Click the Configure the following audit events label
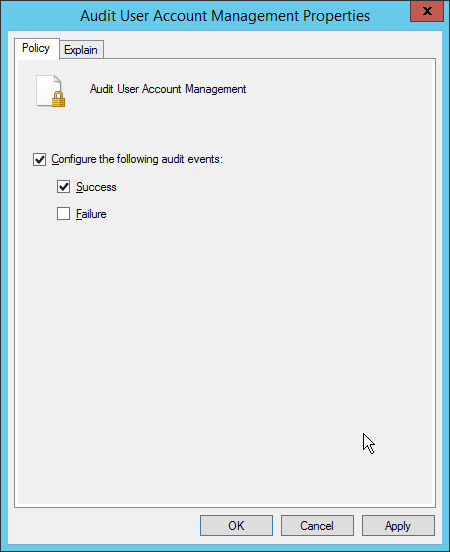The width and height of the screenshot is (450, 552). (137, 159)
